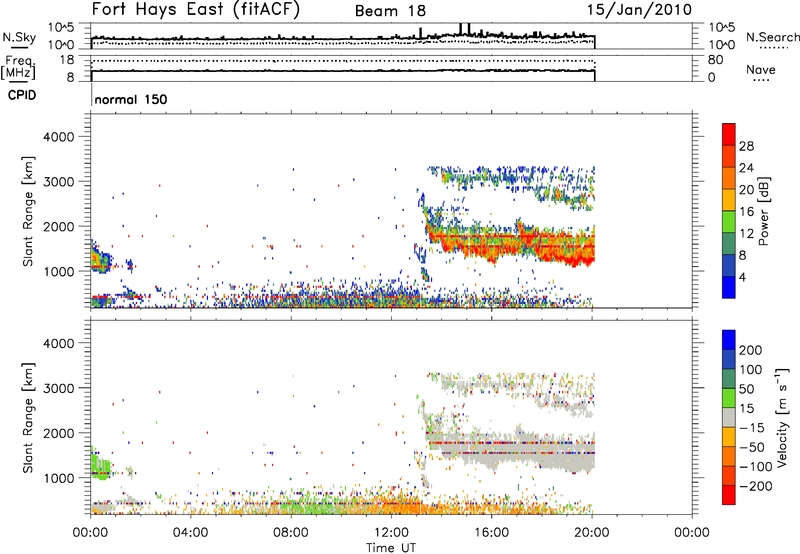The height and width of the screenshot is (554, 800).
Task: Click the '04:00' time tick label
Action: click(191, 533)
